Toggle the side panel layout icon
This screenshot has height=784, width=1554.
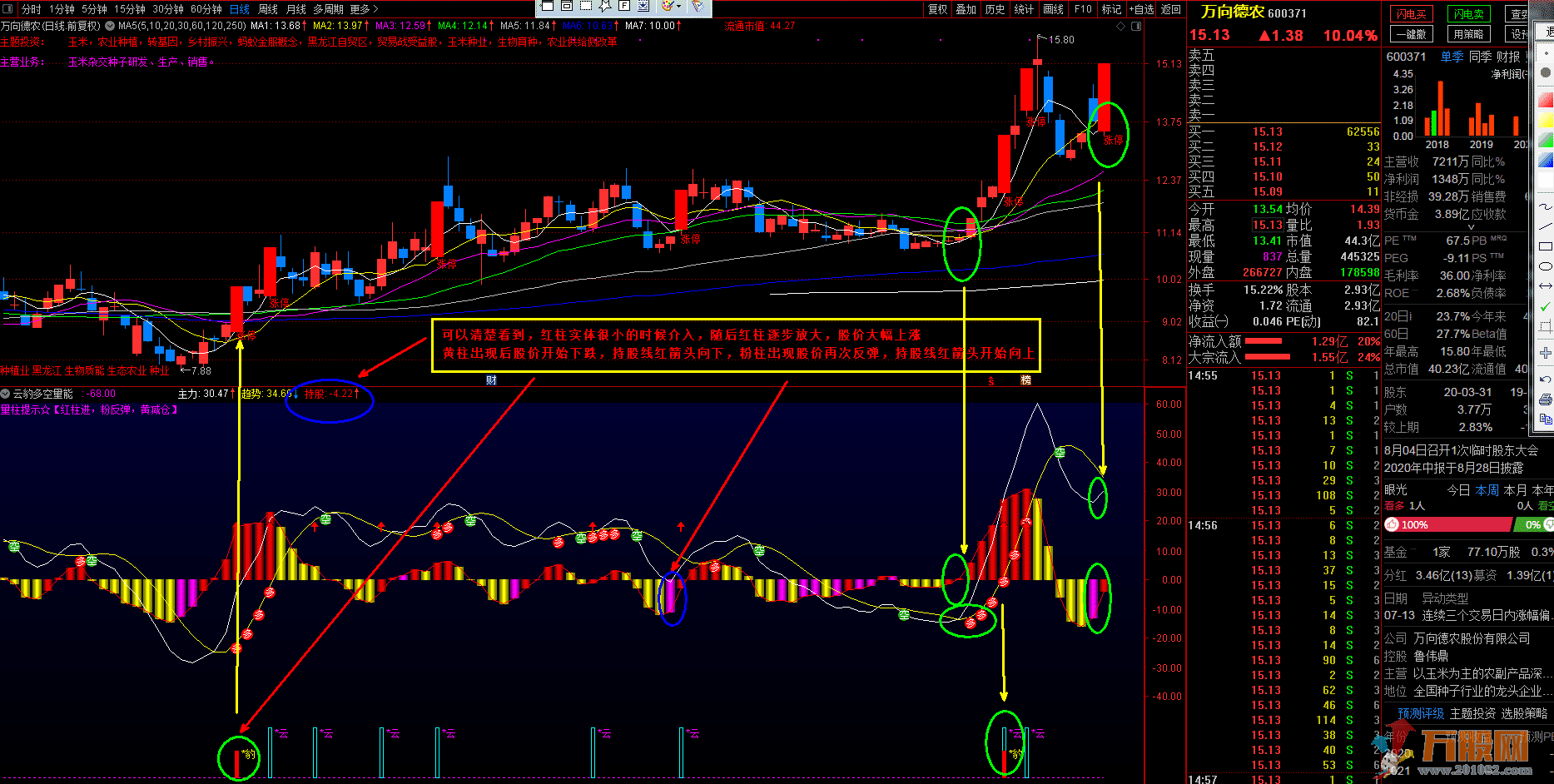1136,27
